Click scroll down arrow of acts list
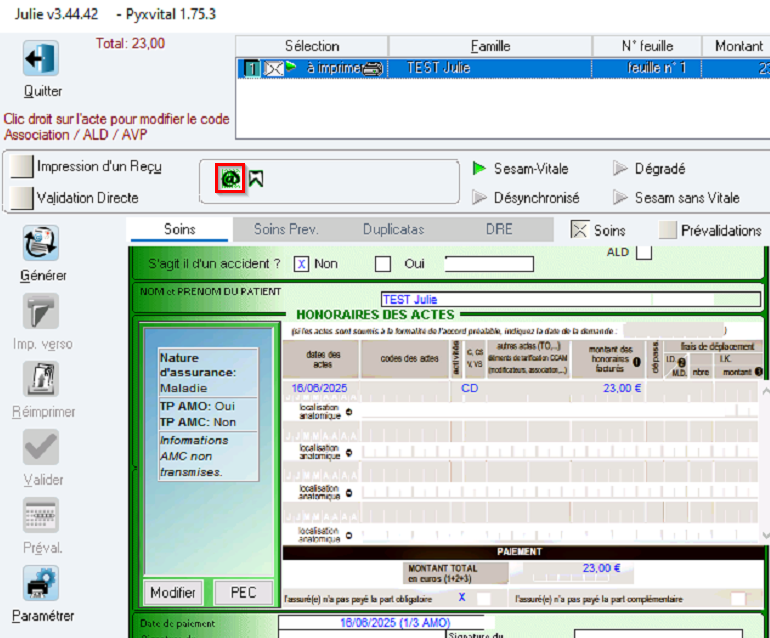The image size is (770, 638). coord(766,535)
